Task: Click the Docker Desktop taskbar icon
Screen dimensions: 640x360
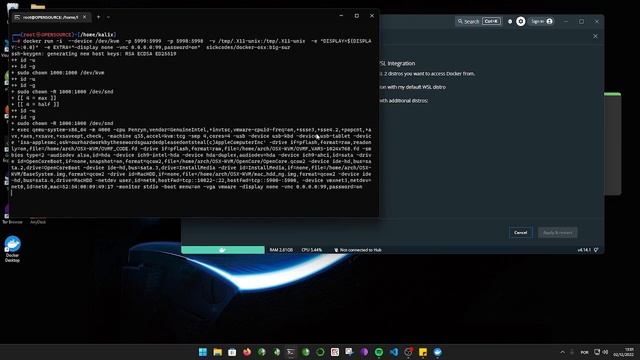Action: click(438, 352)
